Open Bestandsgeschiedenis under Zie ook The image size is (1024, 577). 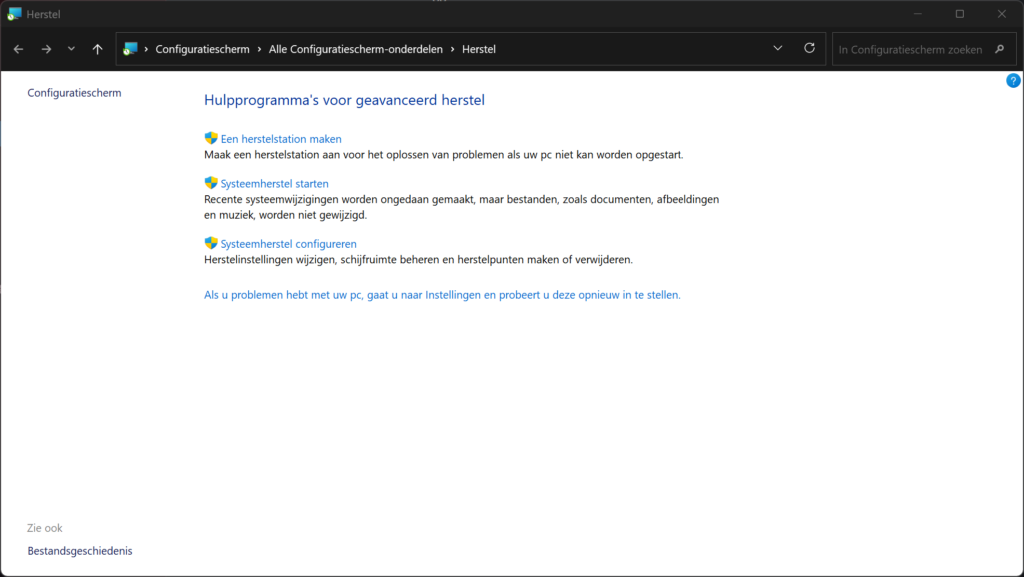79,550
